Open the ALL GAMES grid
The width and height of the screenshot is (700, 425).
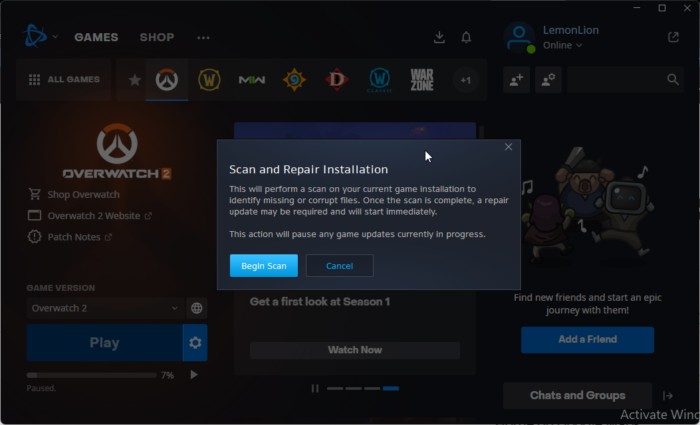click(64, 79)
